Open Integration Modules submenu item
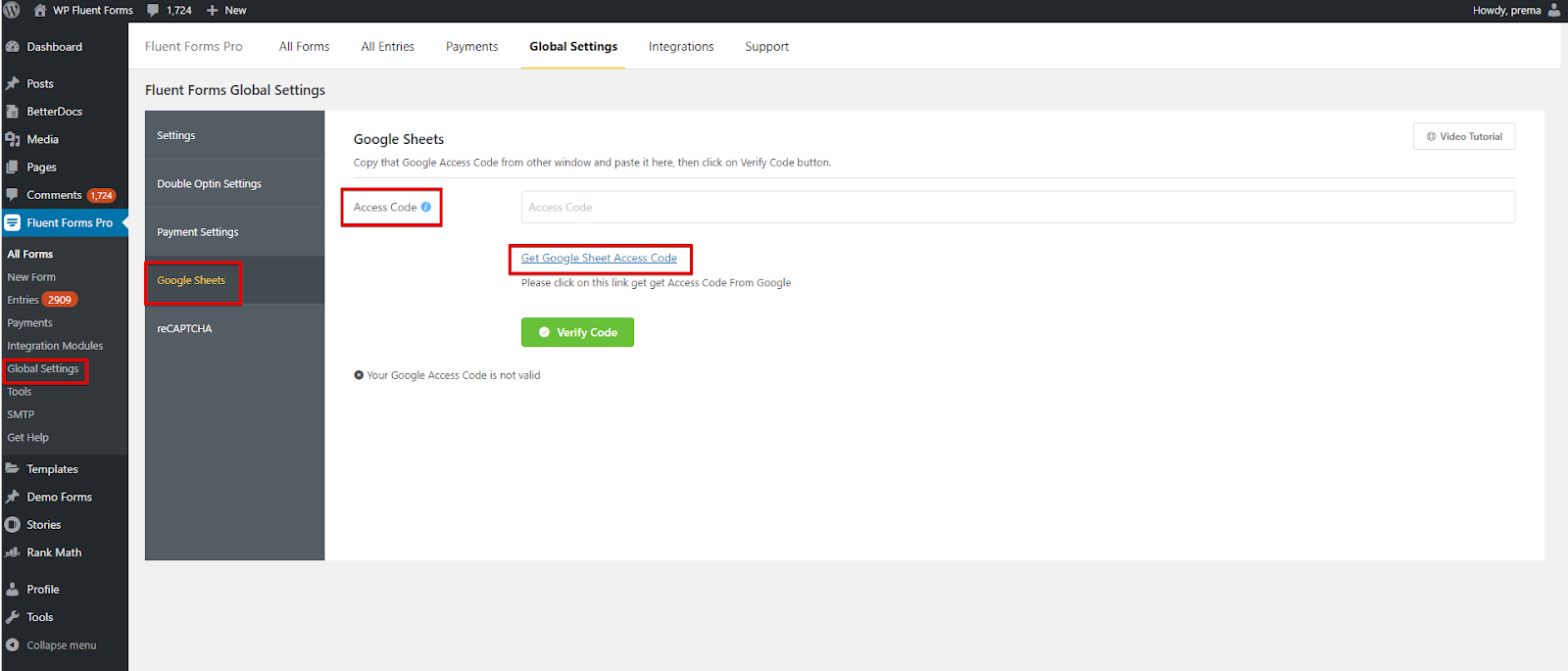Image resolution: width=1568 pixels, height=671 pixels. tap(55, 346)
